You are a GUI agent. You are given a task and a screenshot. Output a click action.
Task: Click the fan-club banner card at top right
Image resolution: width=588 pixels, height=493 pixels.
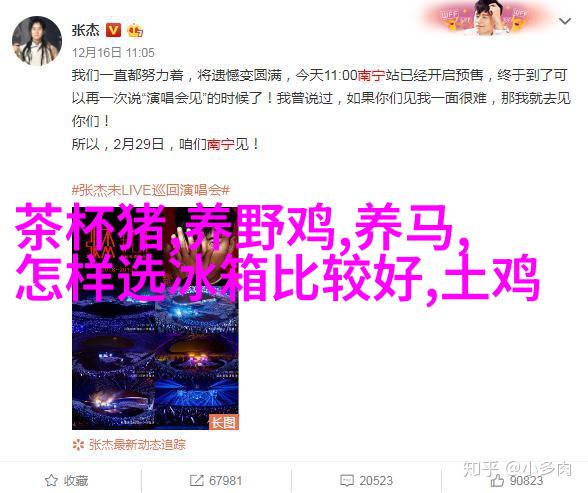point(486,17)
